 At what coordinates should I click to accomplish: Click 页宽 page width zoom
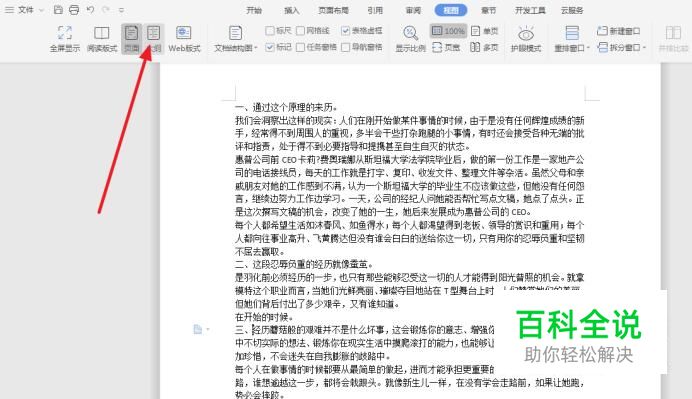coord(446,47)
